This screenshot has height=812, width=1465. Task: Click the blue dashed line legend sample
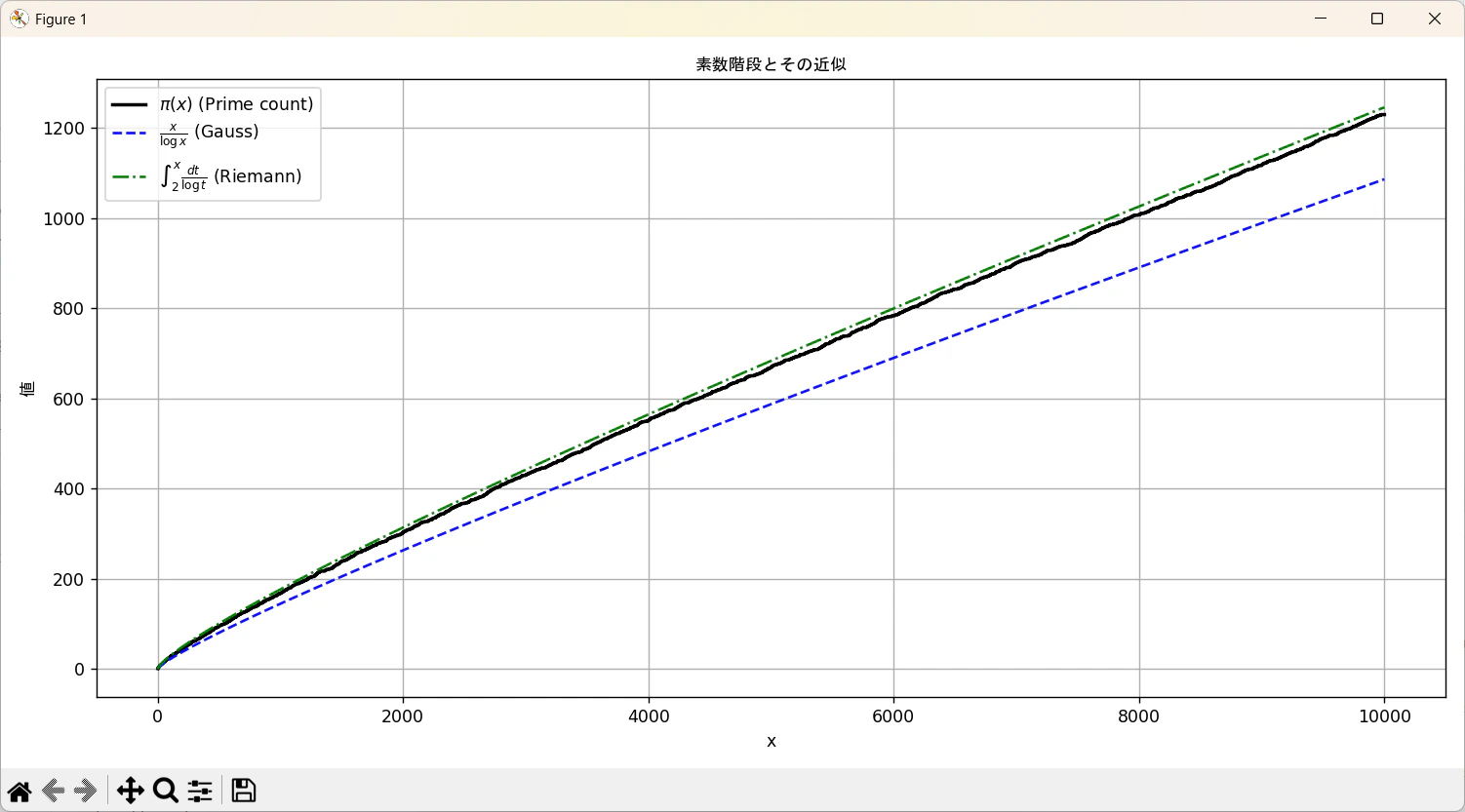click(x=130, y=133)
